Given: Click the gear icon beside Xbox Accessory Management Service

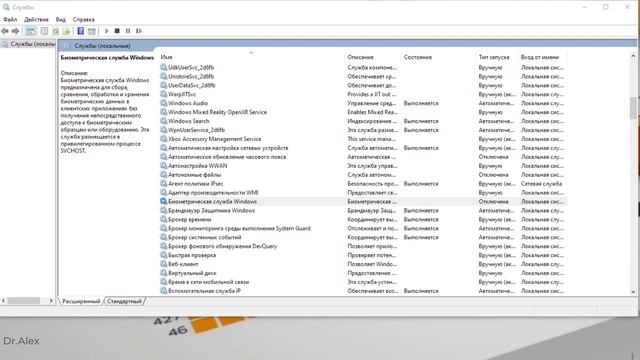Looking at the screenshot, I should point(164,139).
